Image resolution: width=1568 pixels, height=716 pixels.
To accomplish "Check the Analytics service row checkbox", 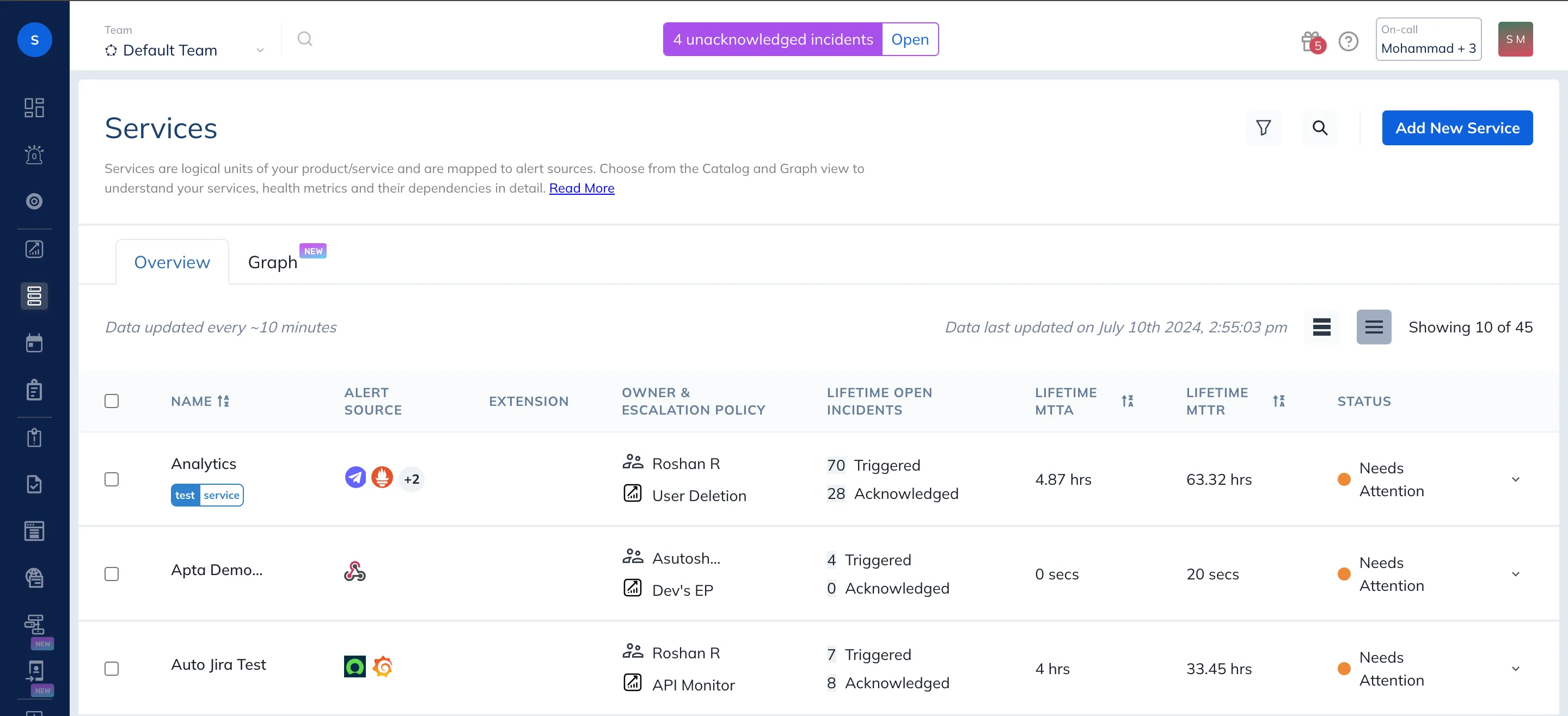I will pos(112,479).
